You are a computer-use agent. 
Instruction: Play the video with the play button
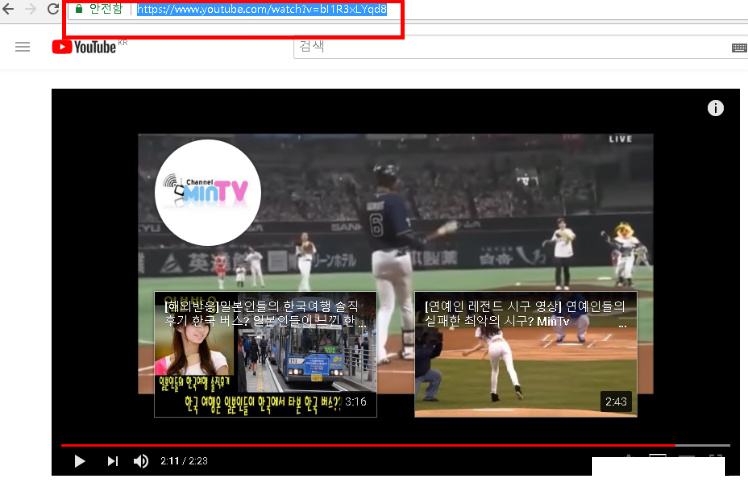coord(80,461)
